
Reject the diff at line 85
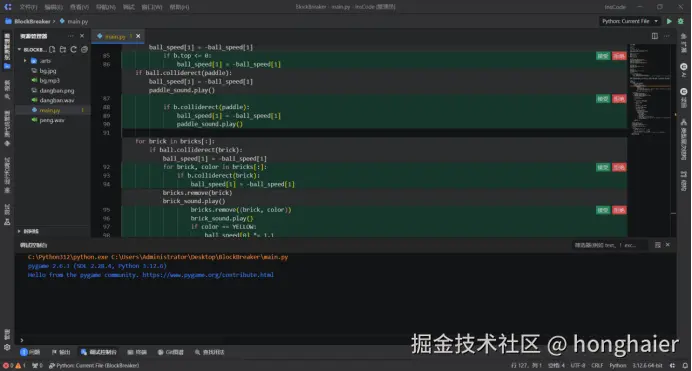619,56
